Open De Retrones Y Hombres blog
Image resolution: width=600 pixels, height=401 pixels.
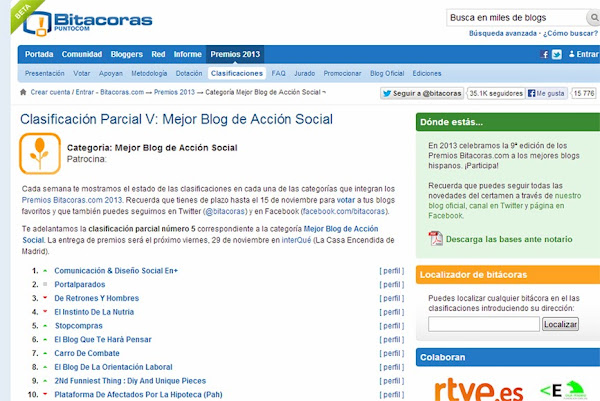pos(96,298)
